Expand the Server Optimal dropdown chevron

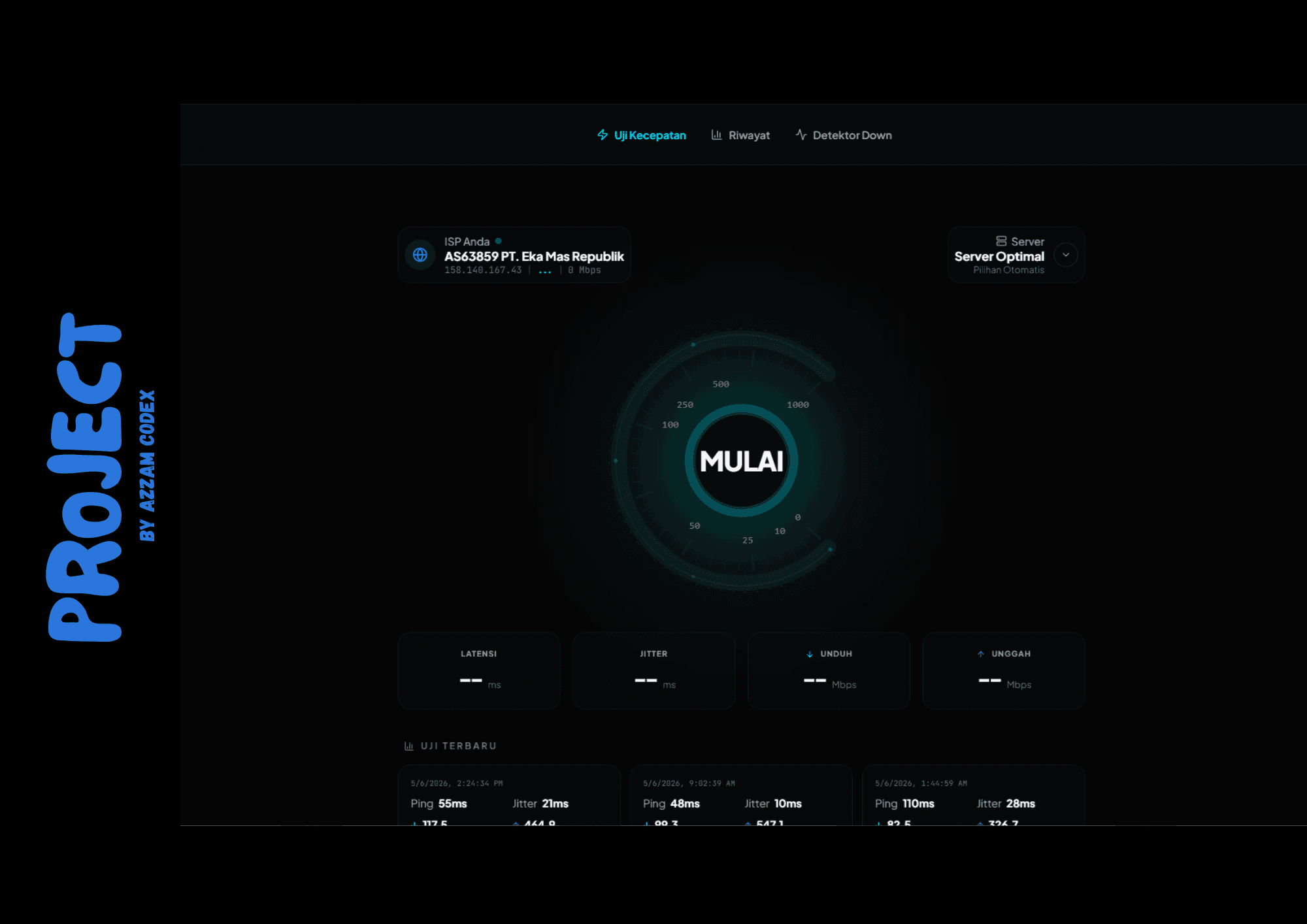tap(1066, 255)
